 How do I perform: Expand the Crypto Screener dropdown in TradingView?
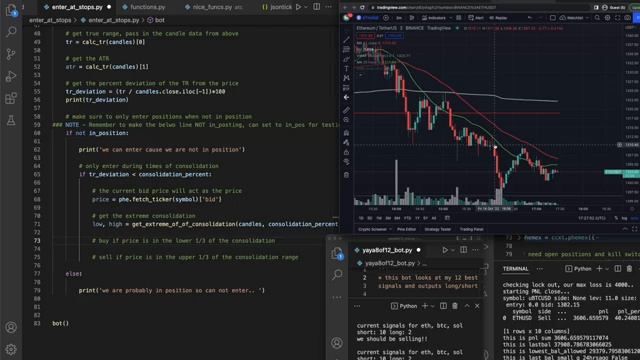tap(390, 229)
